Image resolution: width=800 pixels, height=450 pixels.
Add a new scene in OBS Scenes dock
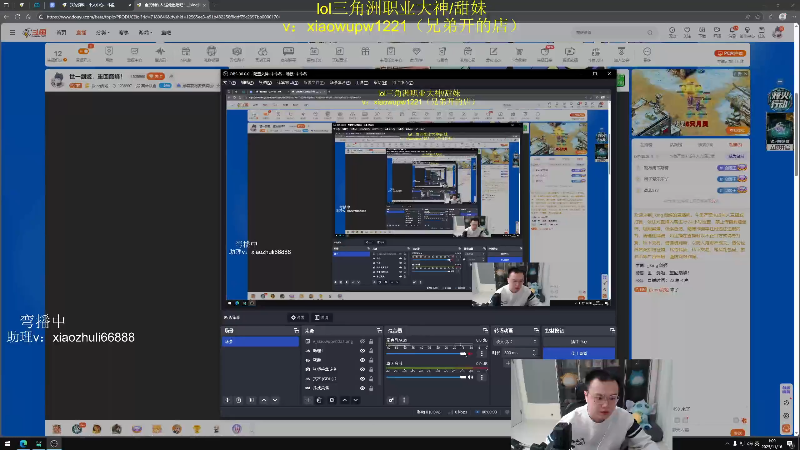pyautogui.click(x=228, y=400)
